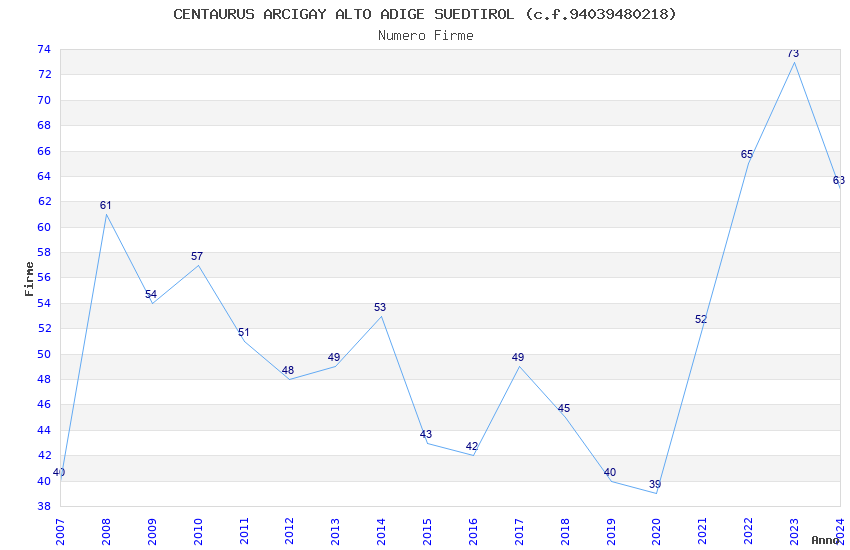The image size is (850, 550).
Task: Select the 2015 data point labeled 43
Action: coord(426,434)
